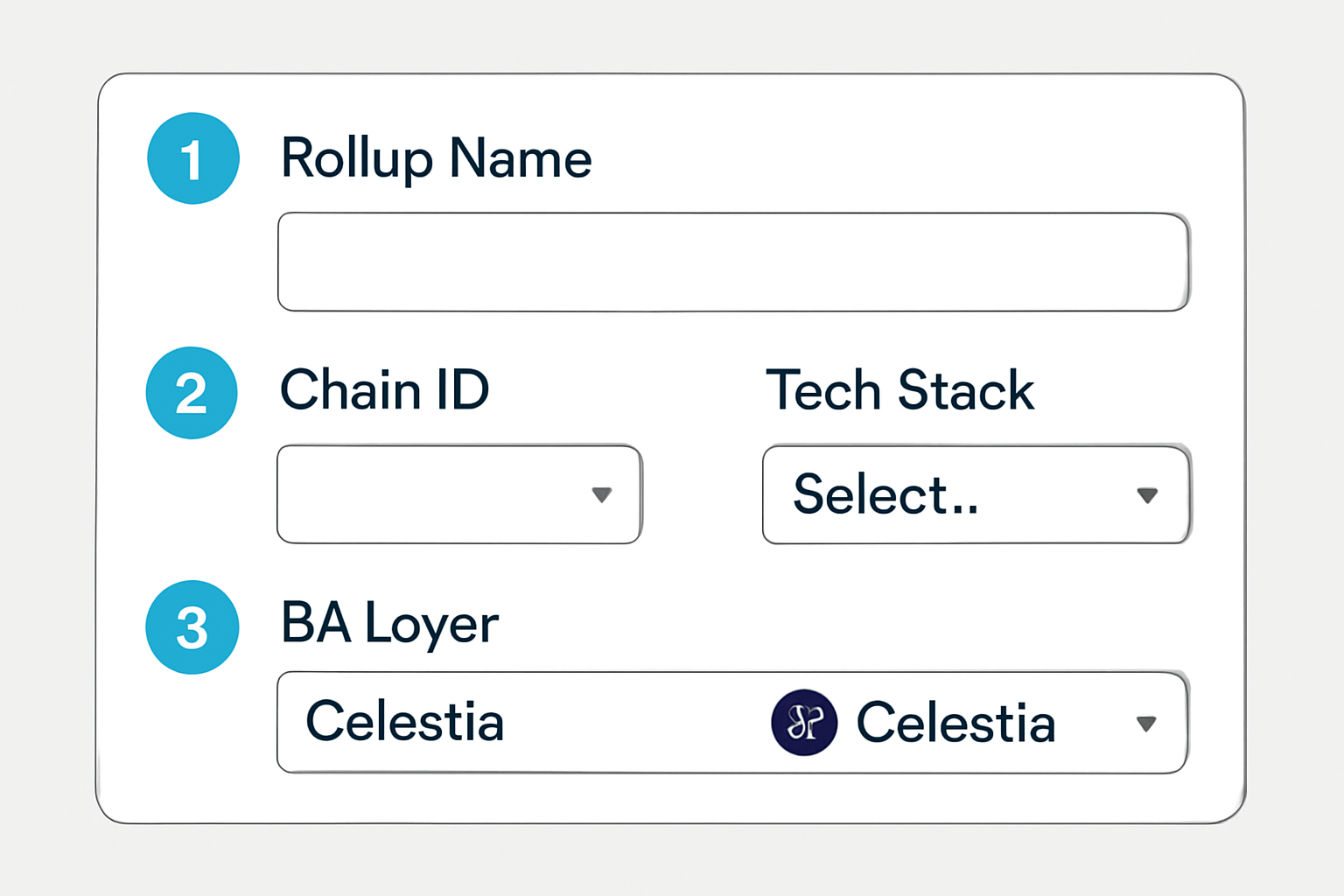The image size is (1344, 896).
Task: Click the step 3 number badge
Action: point(192,626)
